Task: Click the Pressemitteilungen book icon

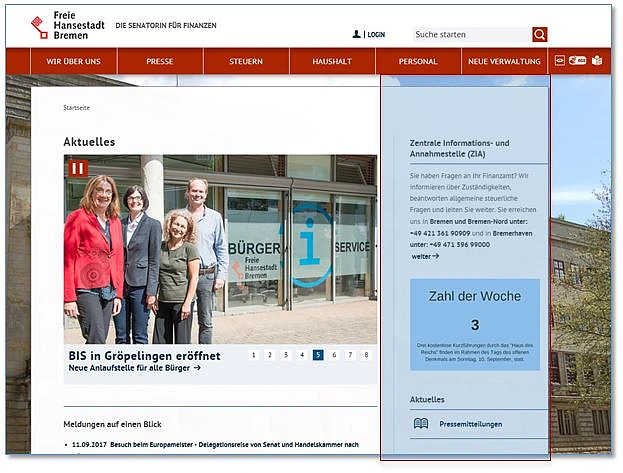Action: pyautogui.click(x=421, y=424)
